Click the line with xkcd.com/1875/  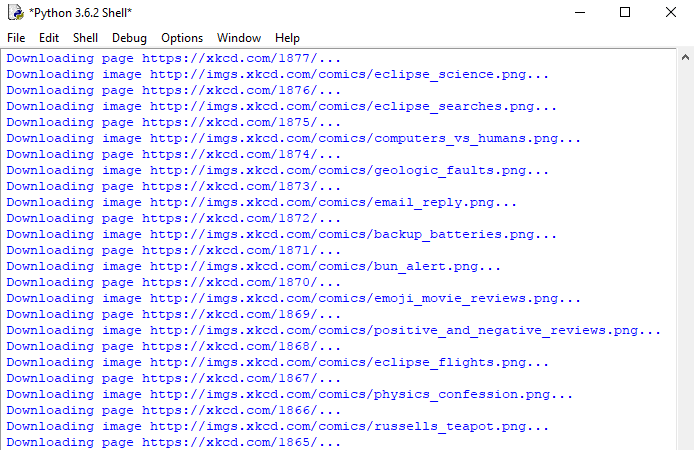pos(174,122)
